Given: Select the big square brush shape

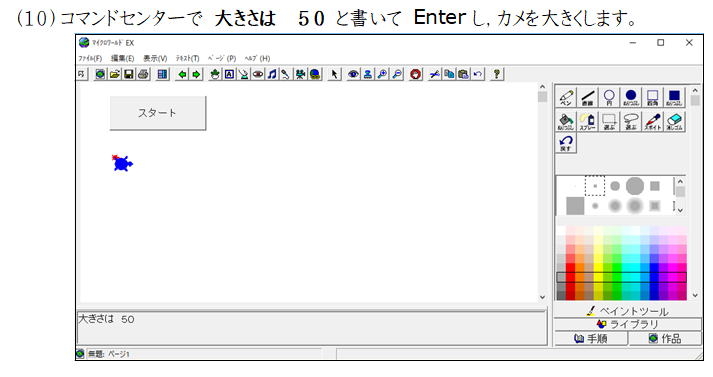Looking at the screenshot, I should 575,206.
